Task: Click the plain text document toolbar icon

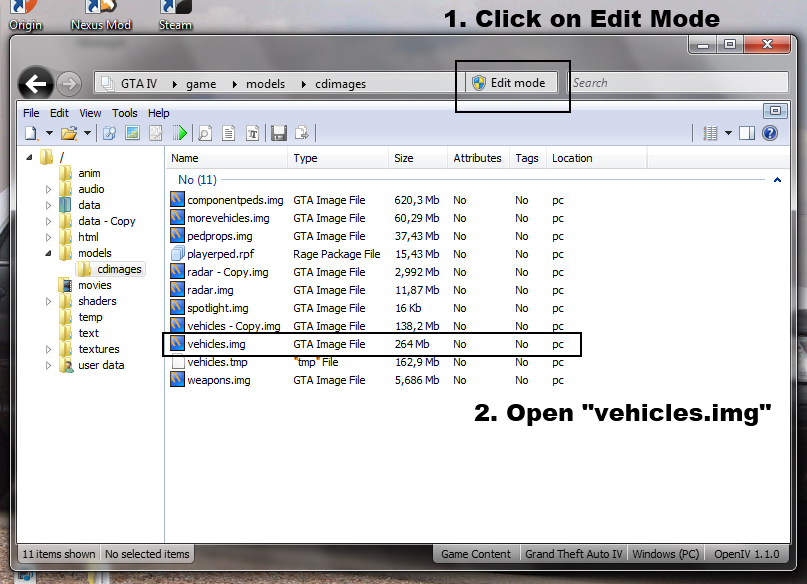Action: (229, 133)
